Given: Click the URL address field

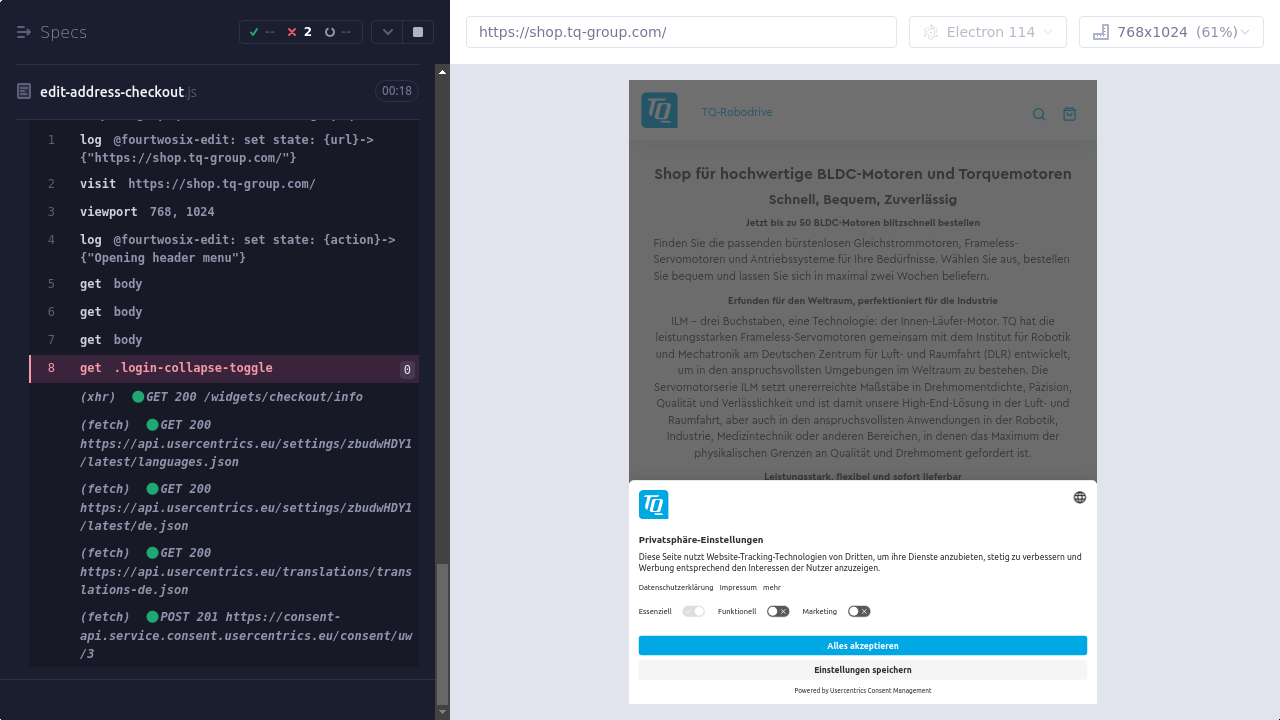Looking at the screenshot, I should [x=681, y=32].
